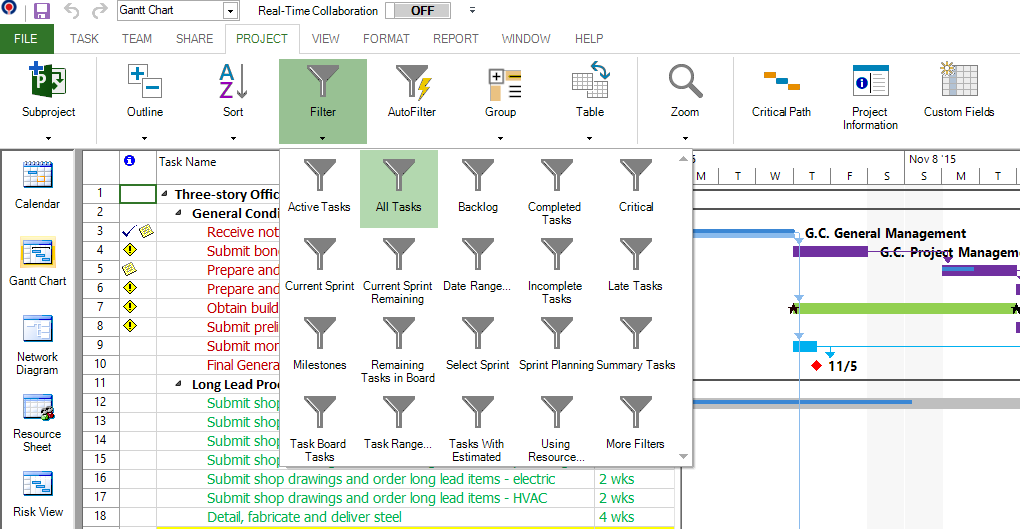The height and width of the screenshot is (529, 1020).
Task: Apply the Milestones filter
Action: point(319,345)
